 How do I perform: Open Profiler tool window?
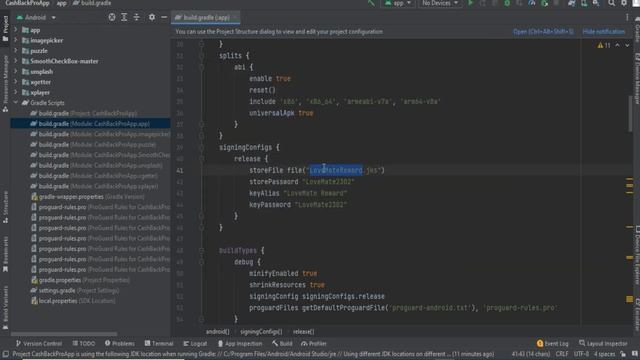click(x=314, y=343)
